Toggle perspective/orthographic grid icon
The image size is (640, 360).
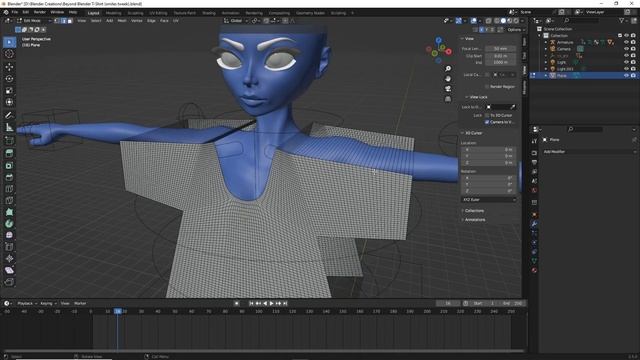tap(448, 99)
